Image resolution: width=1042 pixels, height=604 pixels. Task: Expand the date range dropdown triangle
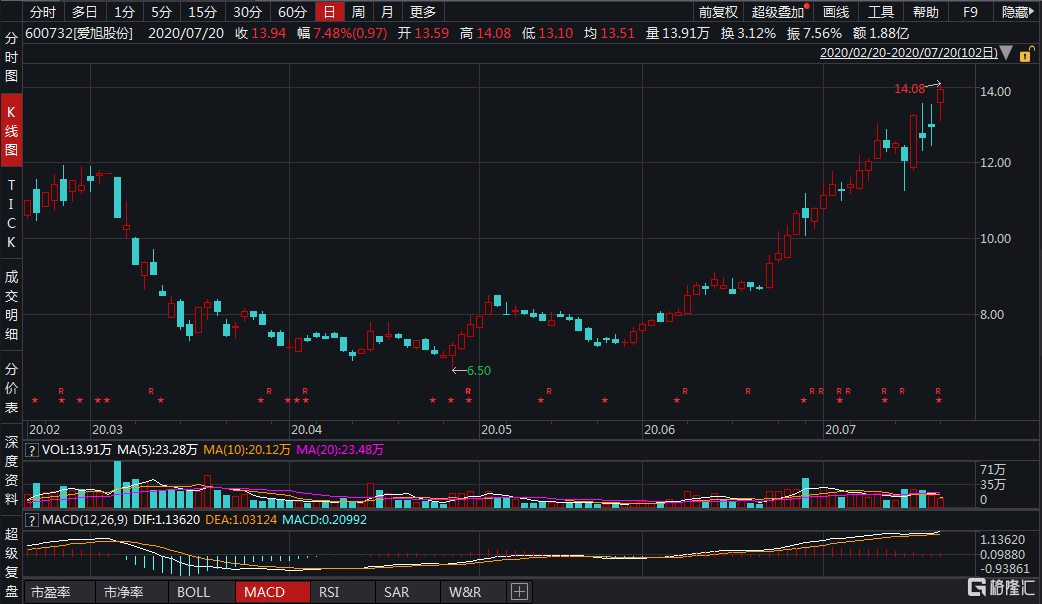click(1007, 53)
